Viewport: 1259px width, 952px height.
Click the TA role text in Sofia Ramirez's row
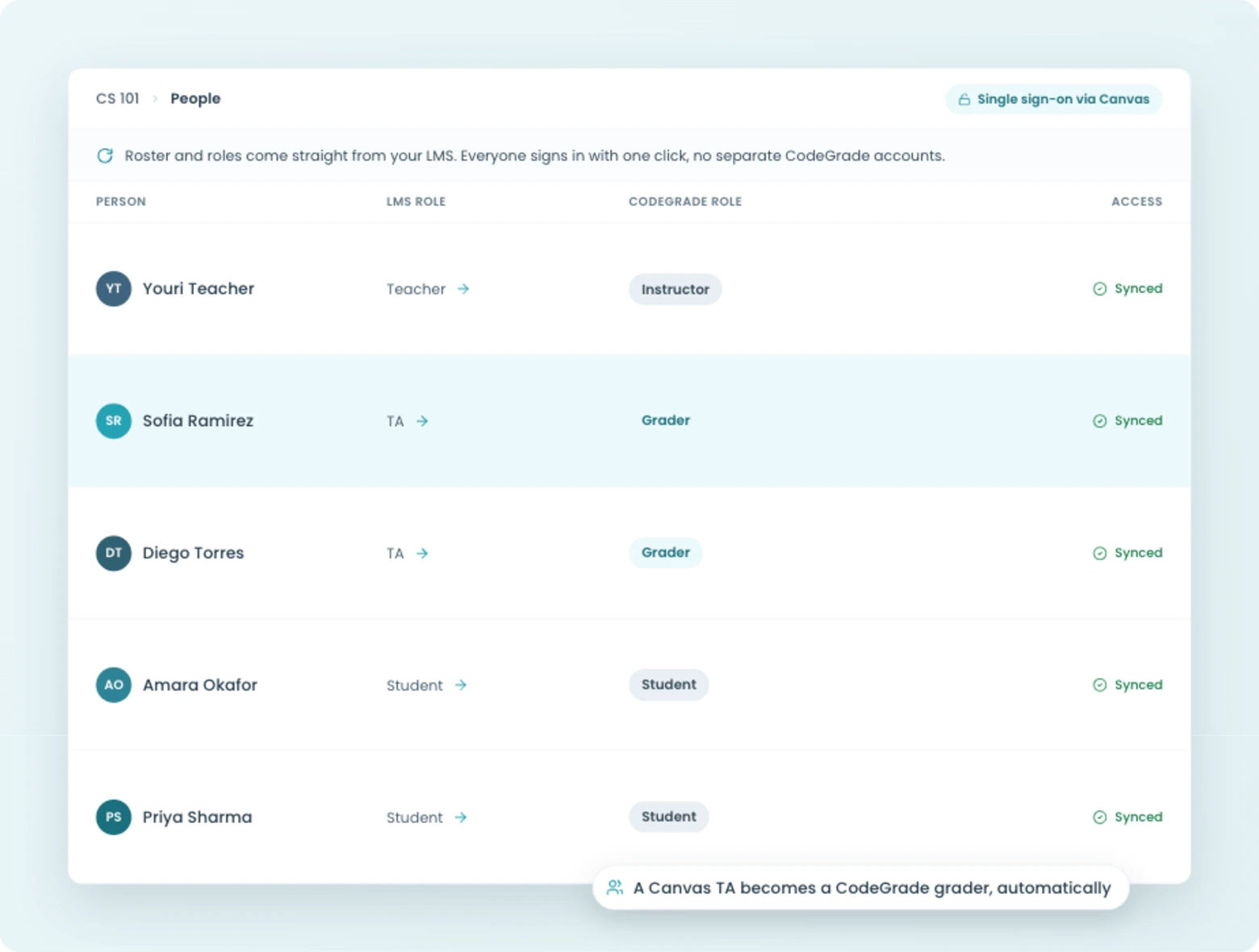pyautogui.click(x=395, y=421)
